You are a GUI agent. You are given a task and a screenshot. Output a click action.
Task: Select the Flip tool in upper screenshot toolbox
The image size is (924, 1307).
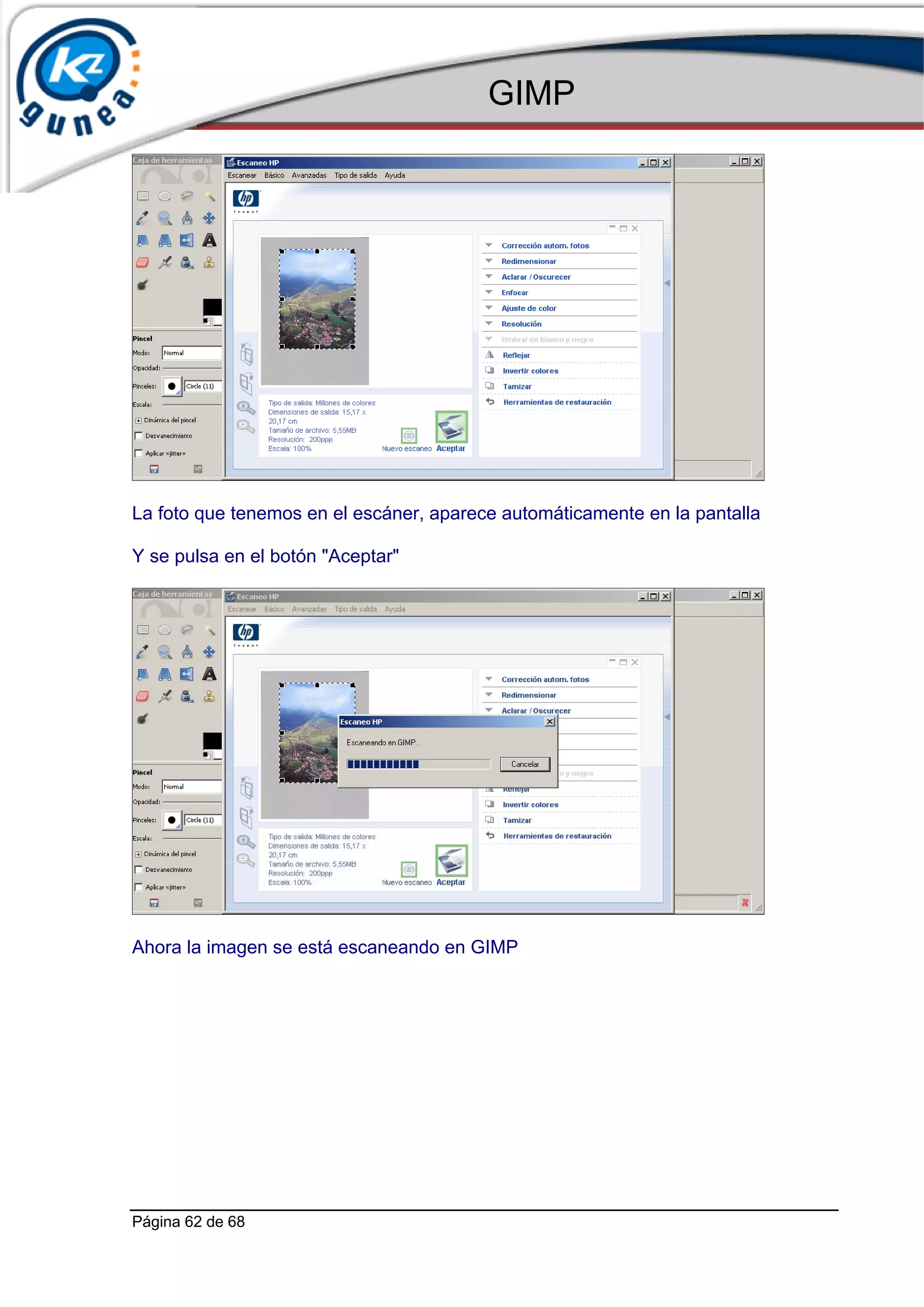click(187, 240)
